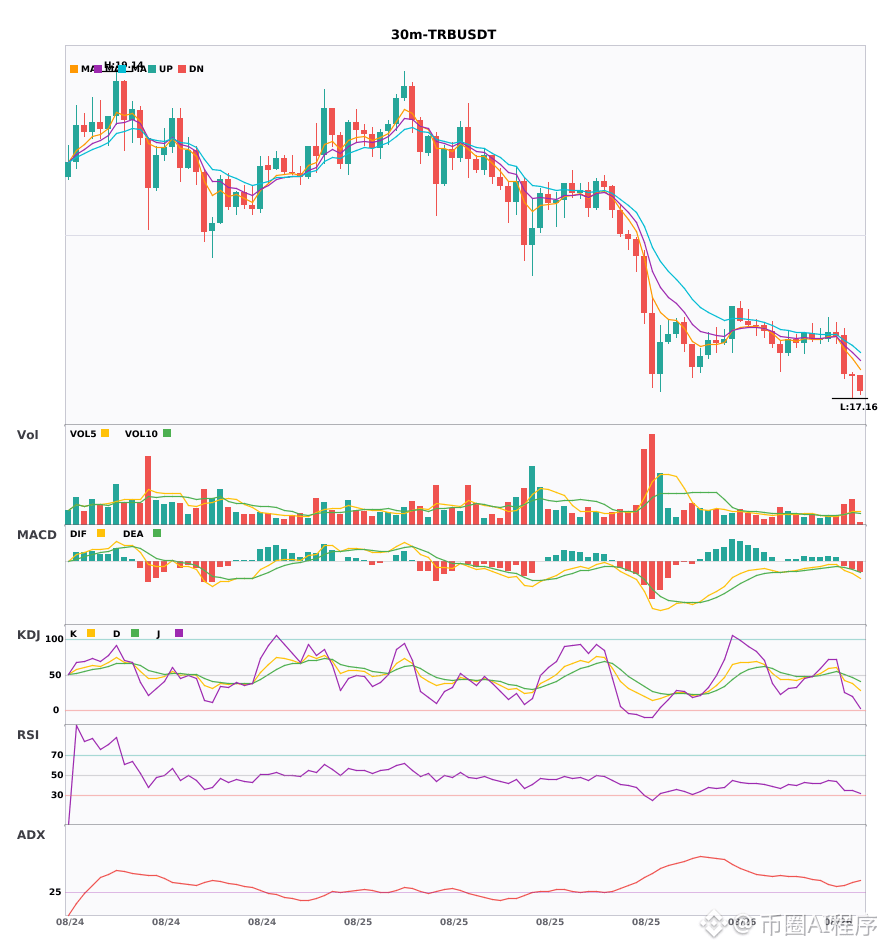Click the KDJ panel label
885x950 pixels.
point(28,635)
